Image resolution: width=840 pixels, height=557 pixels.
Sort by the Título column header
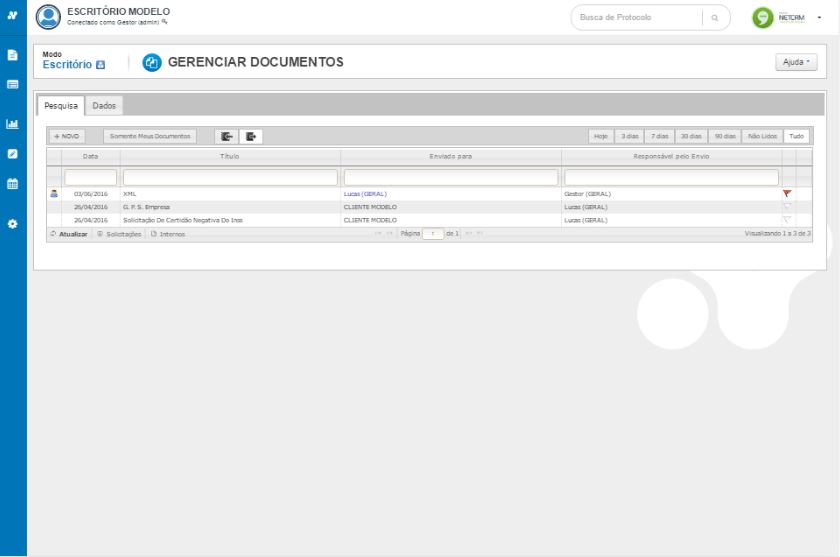pos(230,156)
